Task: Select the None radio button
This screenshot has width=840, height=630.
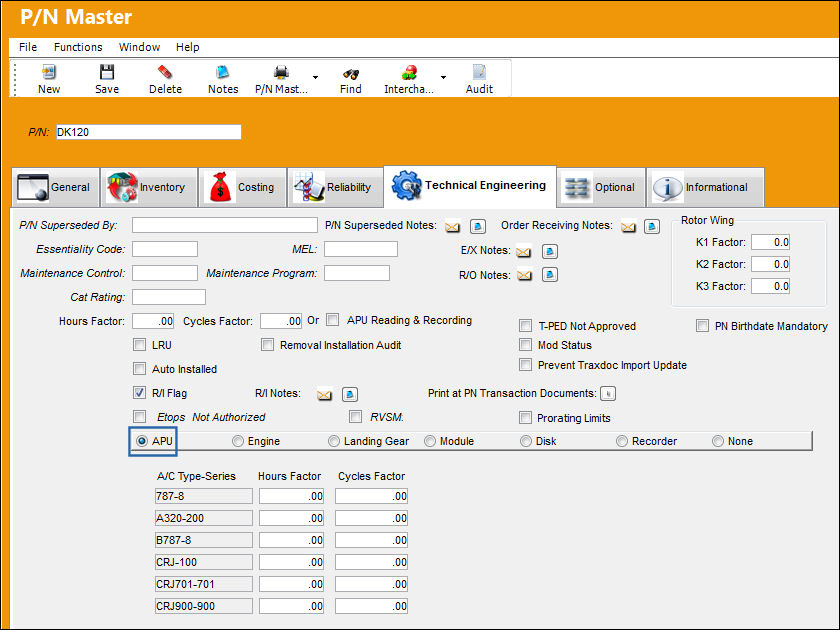Action: [718, 441]
